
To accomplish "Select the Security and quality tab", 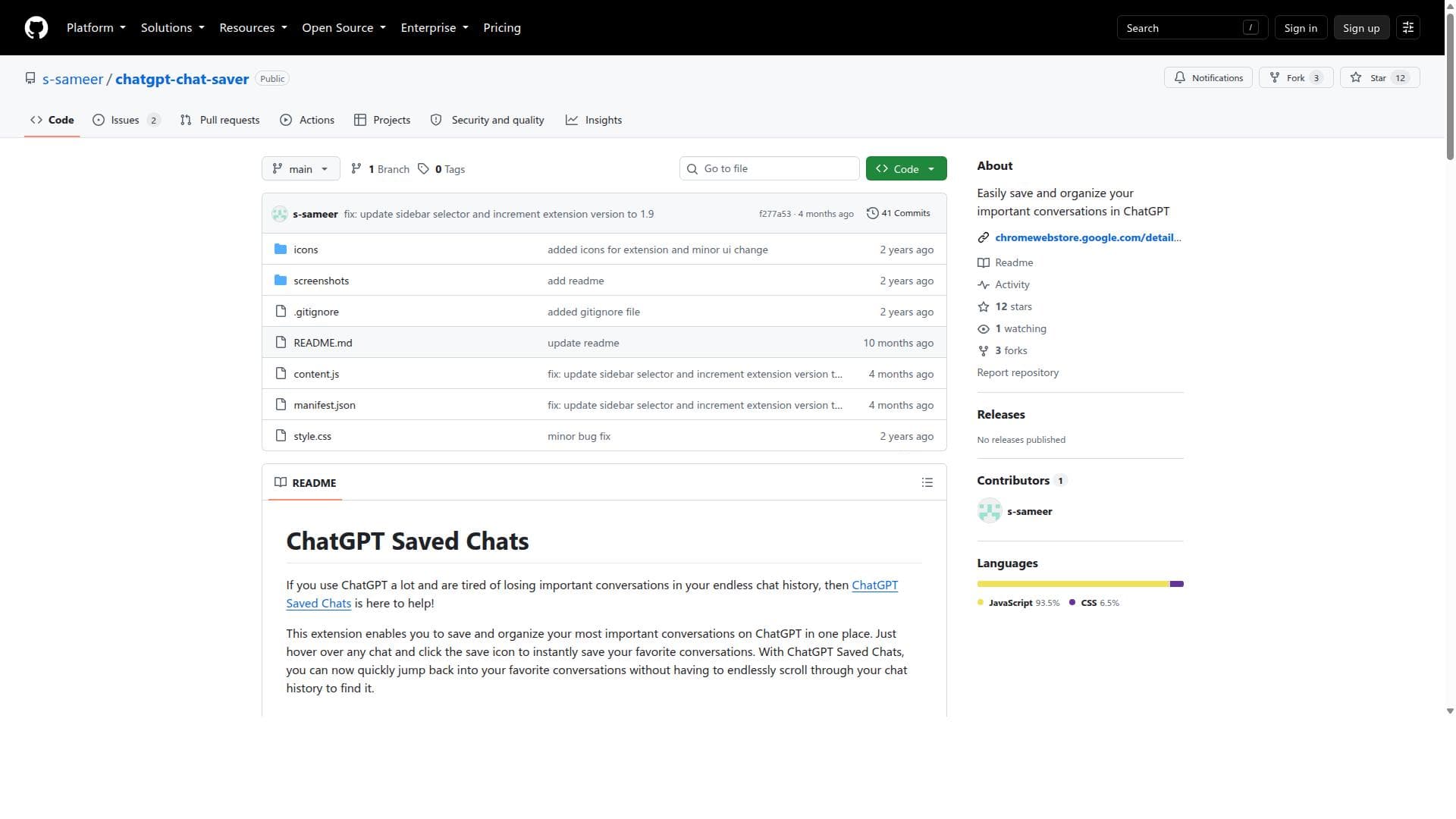I will coord(488,120).
